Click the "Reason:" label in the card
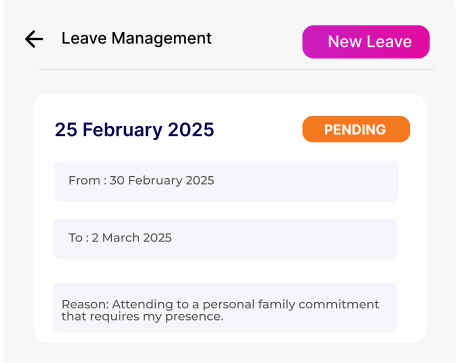The image size is (459, 363). (85, 304)
